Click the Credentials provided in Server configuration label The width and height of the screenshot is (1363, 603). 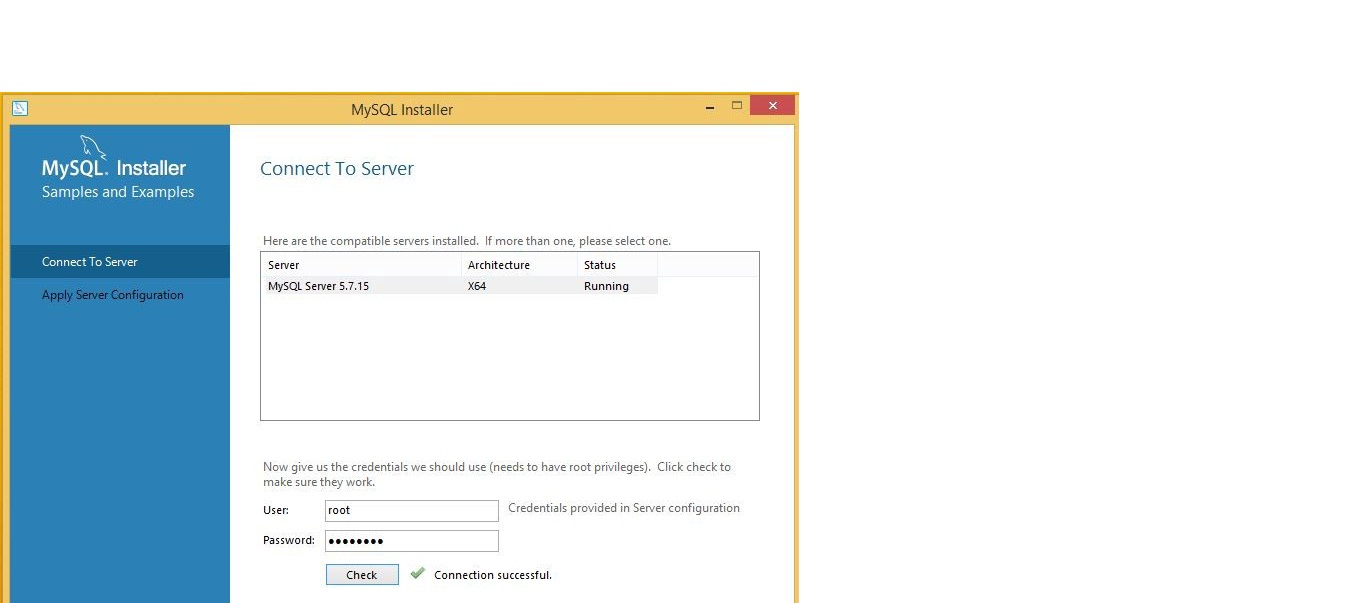pos(624,508)
